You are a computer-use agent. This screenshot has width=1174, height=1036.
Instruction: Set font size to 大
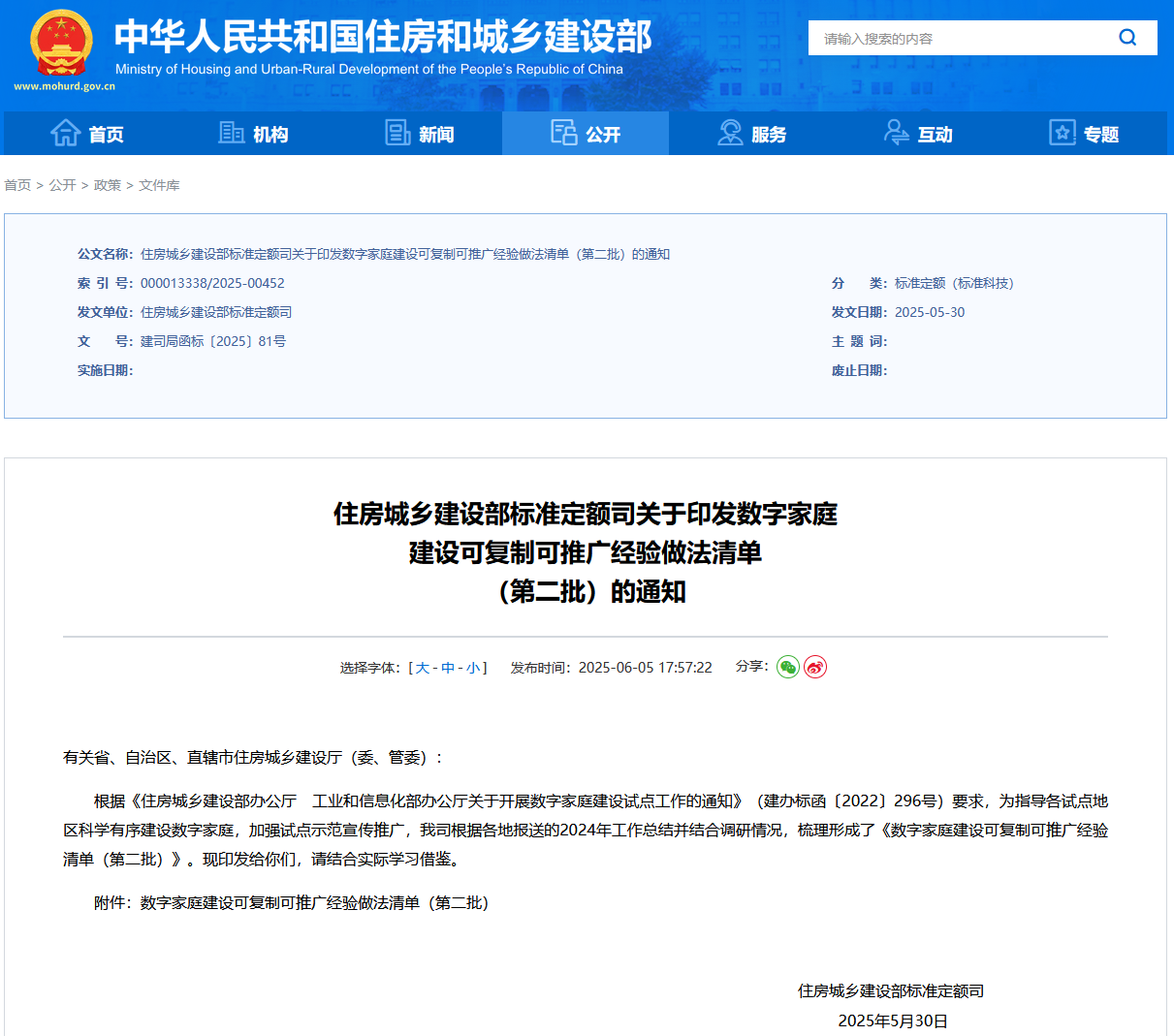pos(423,668)
